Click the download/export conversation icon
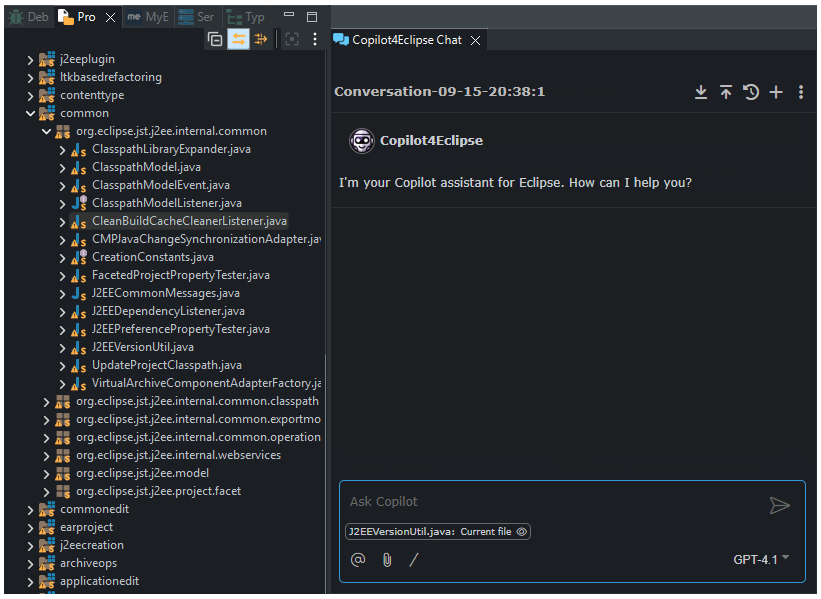Viewport: 821px width, 599px height. coord(701,92)
